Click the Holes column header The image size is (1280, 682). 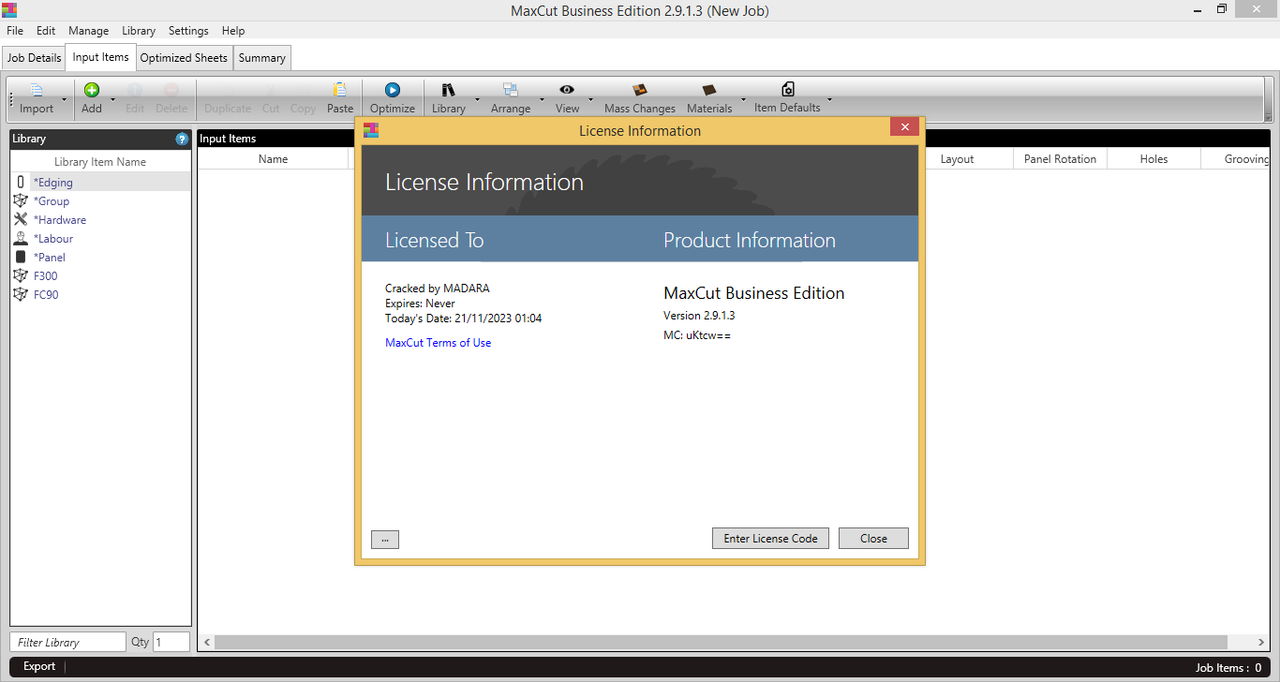1154,159
